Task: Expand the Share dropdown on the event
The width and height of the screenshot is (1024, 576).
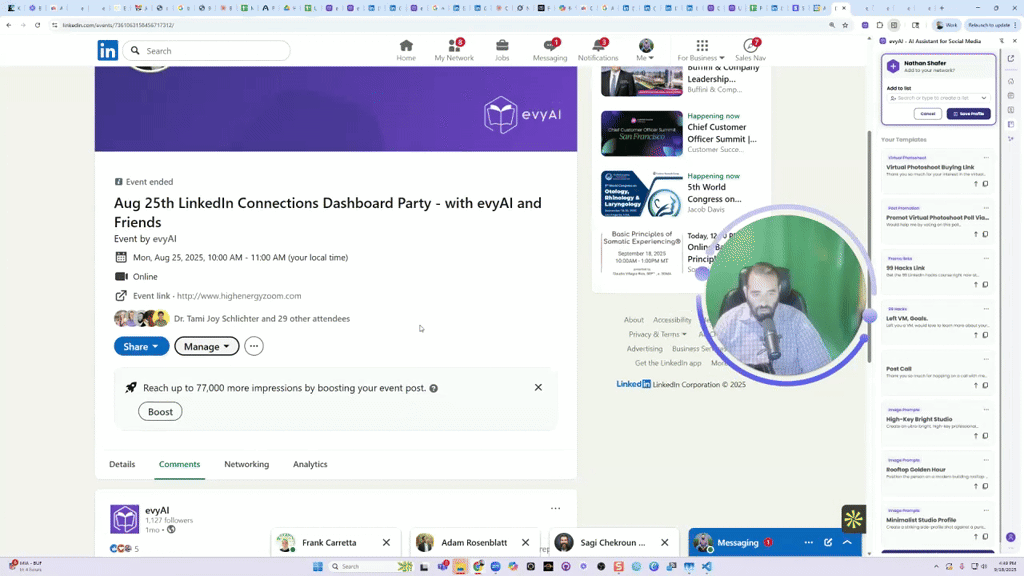Action: pos(141,346)
